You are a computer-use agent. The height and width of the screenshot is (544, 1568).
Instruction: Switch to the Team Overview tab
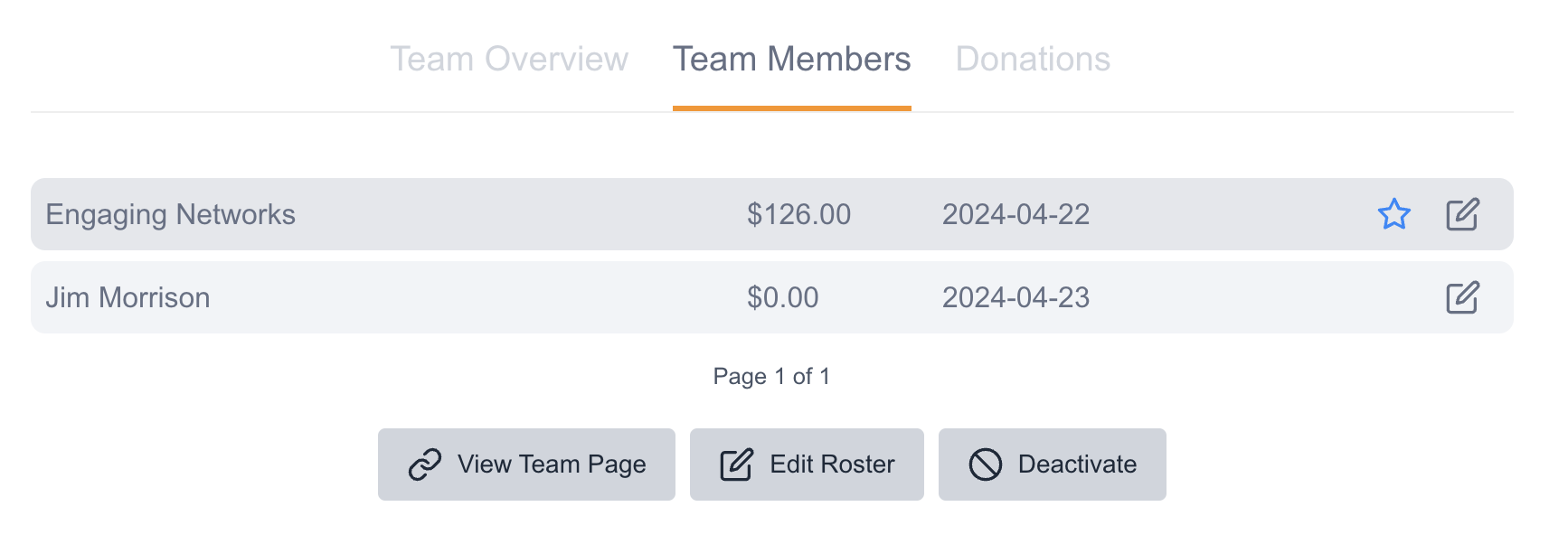[509, 60]
